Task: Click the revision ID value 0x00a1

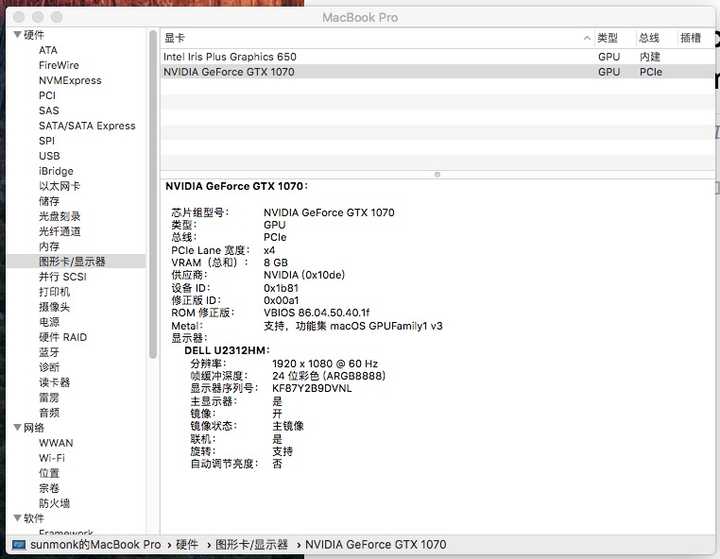Action: click(x=281, y=300)
